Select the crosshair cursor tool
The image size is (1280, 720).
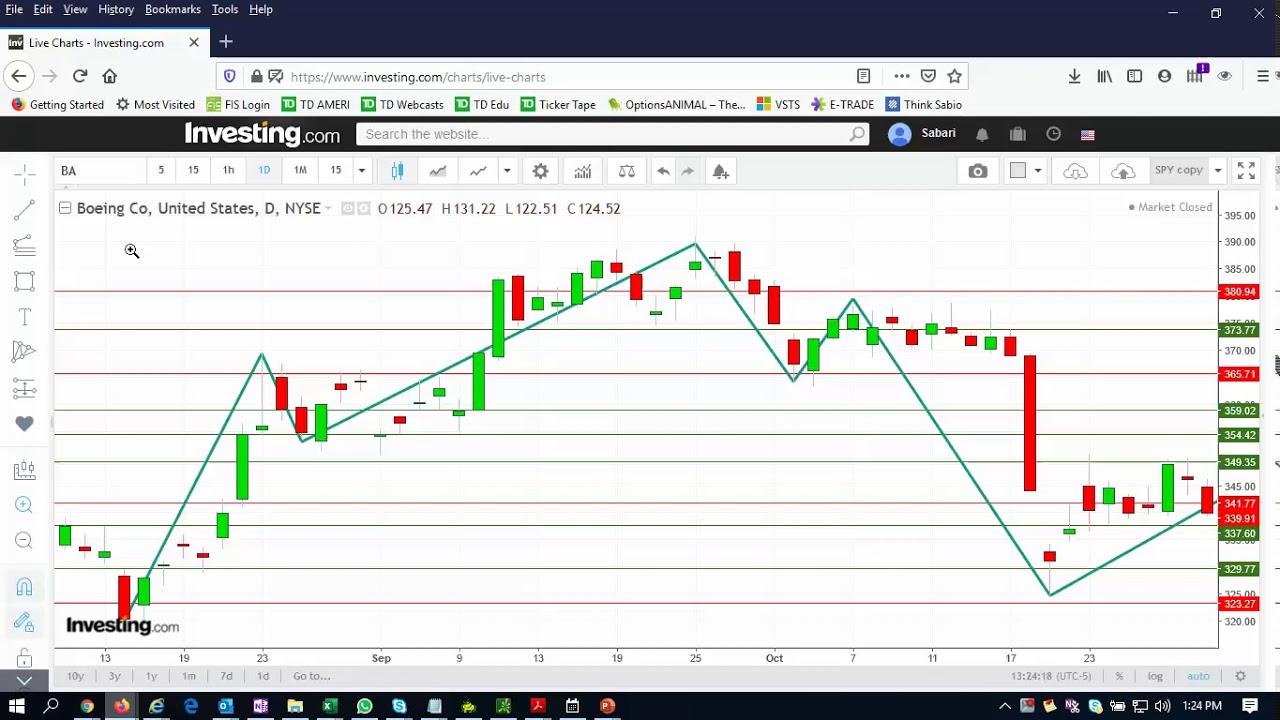(x=25, y=175)
